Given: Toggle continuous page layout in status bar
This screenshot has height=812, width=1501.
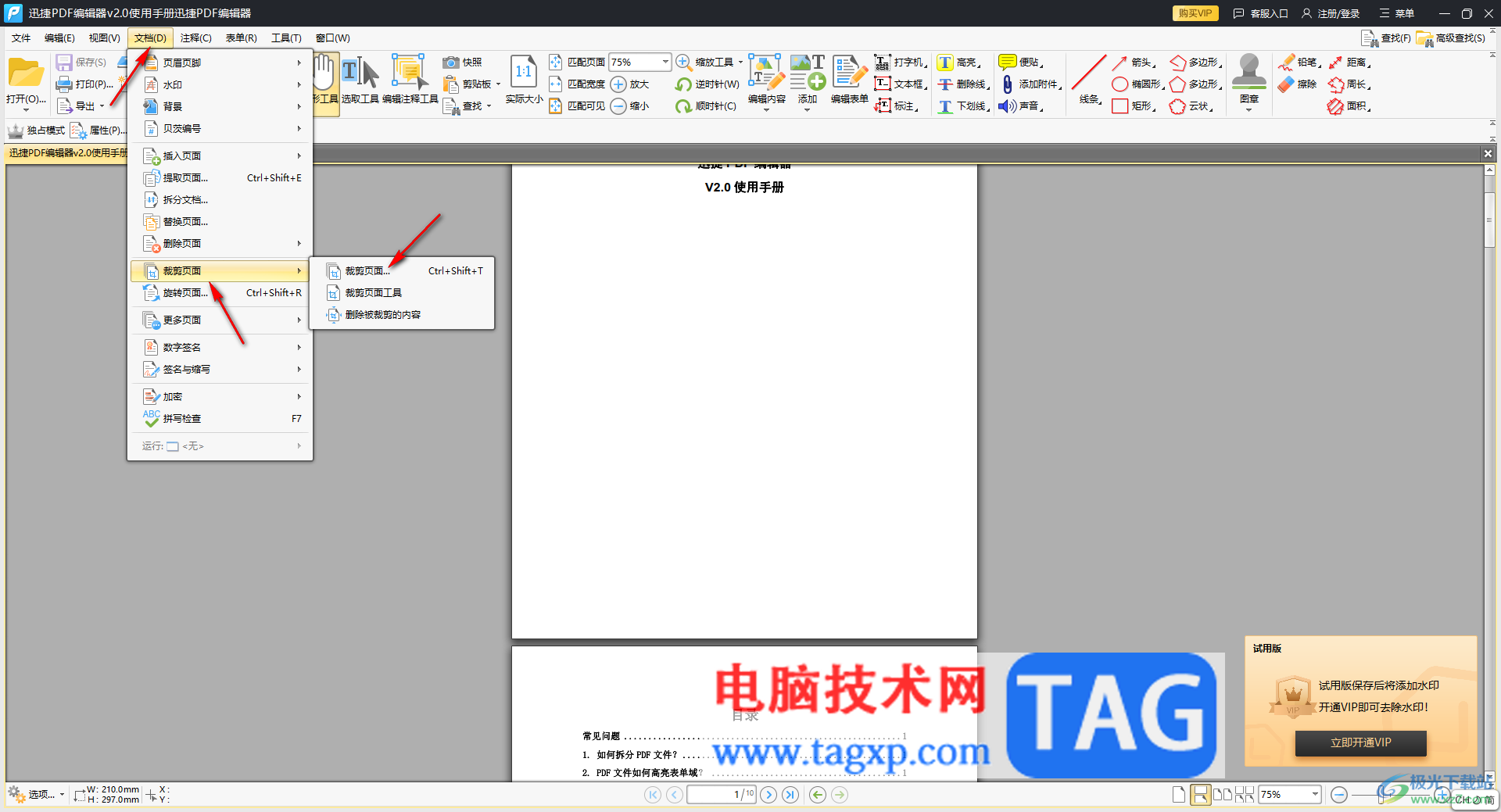Looking at the screenshot, I should point(1200,795).
